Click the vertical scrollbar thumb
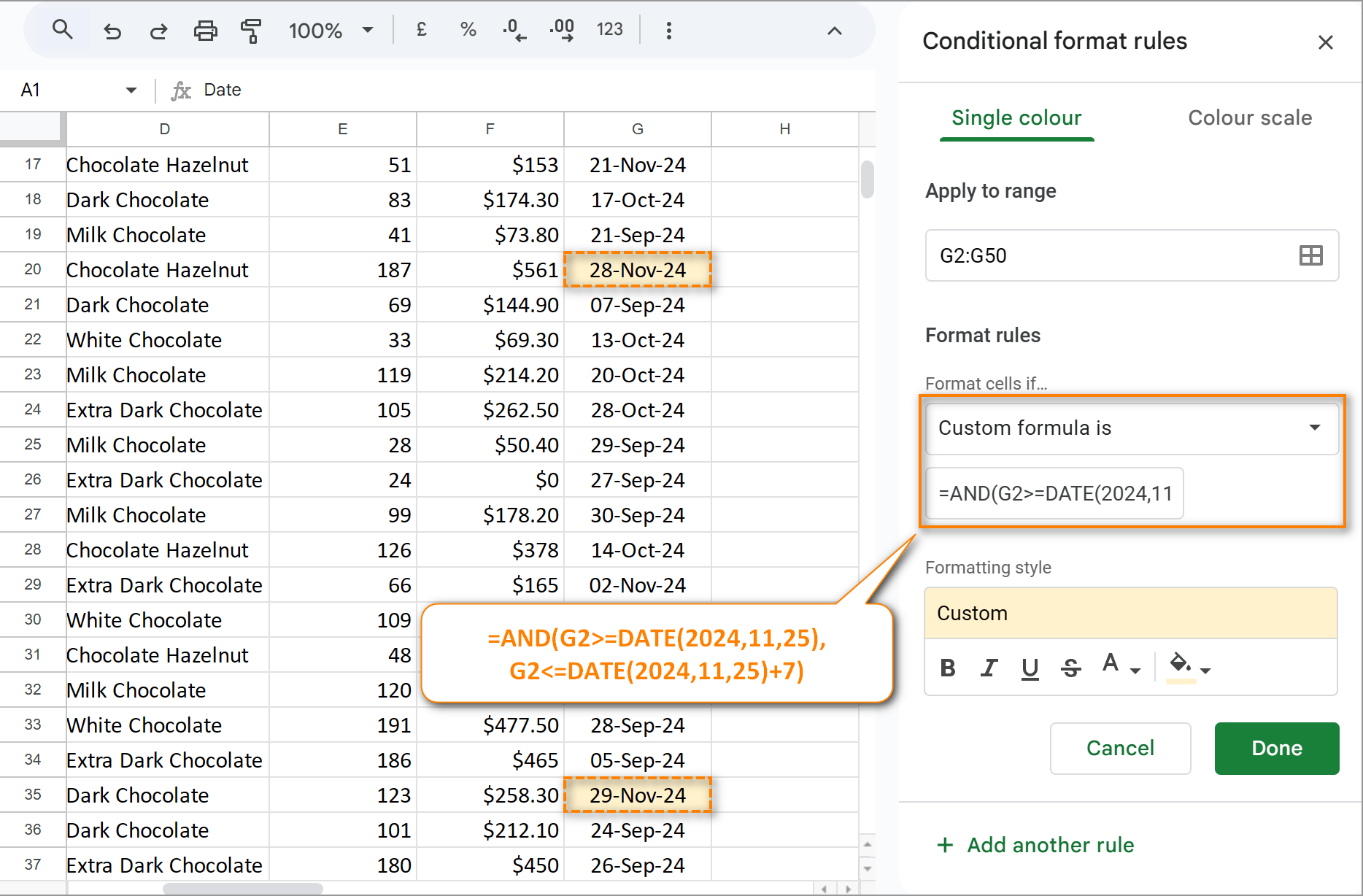 pyautogui.click(x=867, y=179)
